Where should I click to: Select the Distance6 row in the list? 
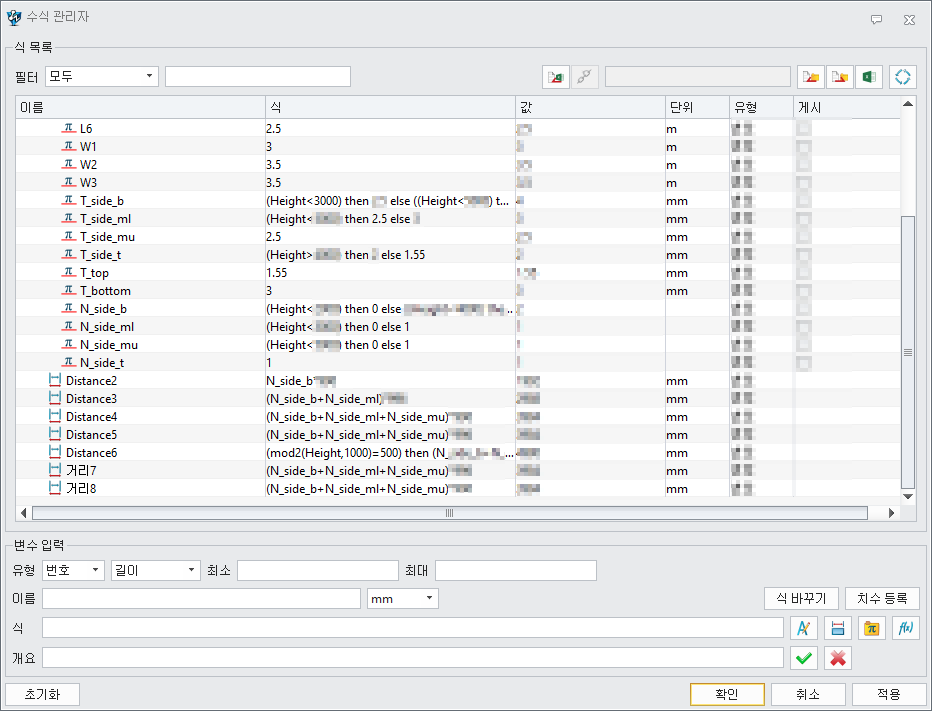[92, 453]
